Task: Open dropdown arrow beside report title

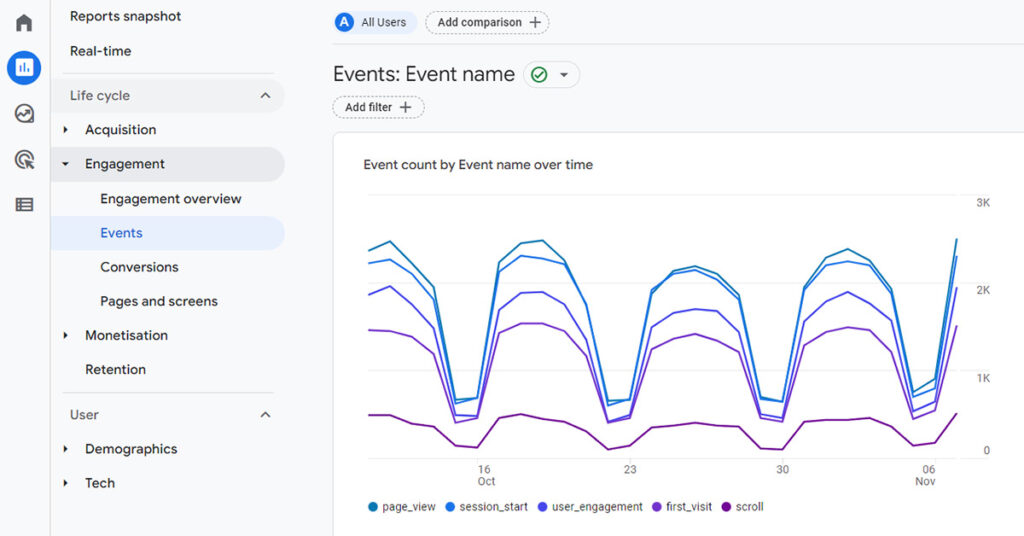Action: coord(564,75)
